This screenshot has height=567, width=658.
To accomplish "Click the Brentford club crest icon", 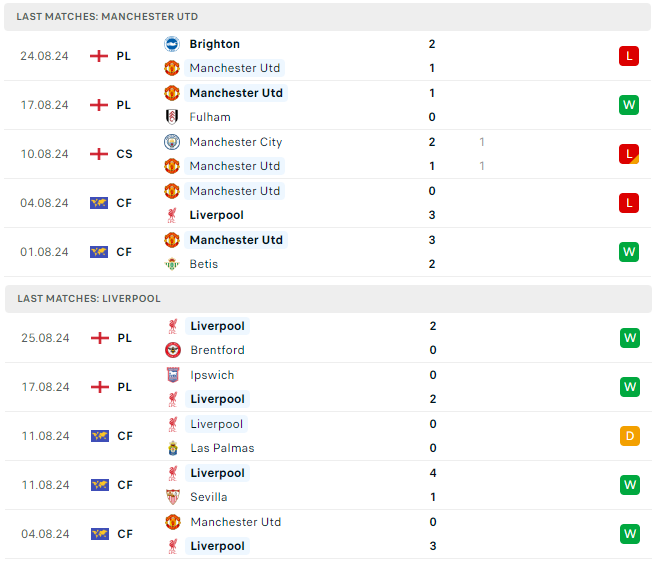I will point(172,350).
